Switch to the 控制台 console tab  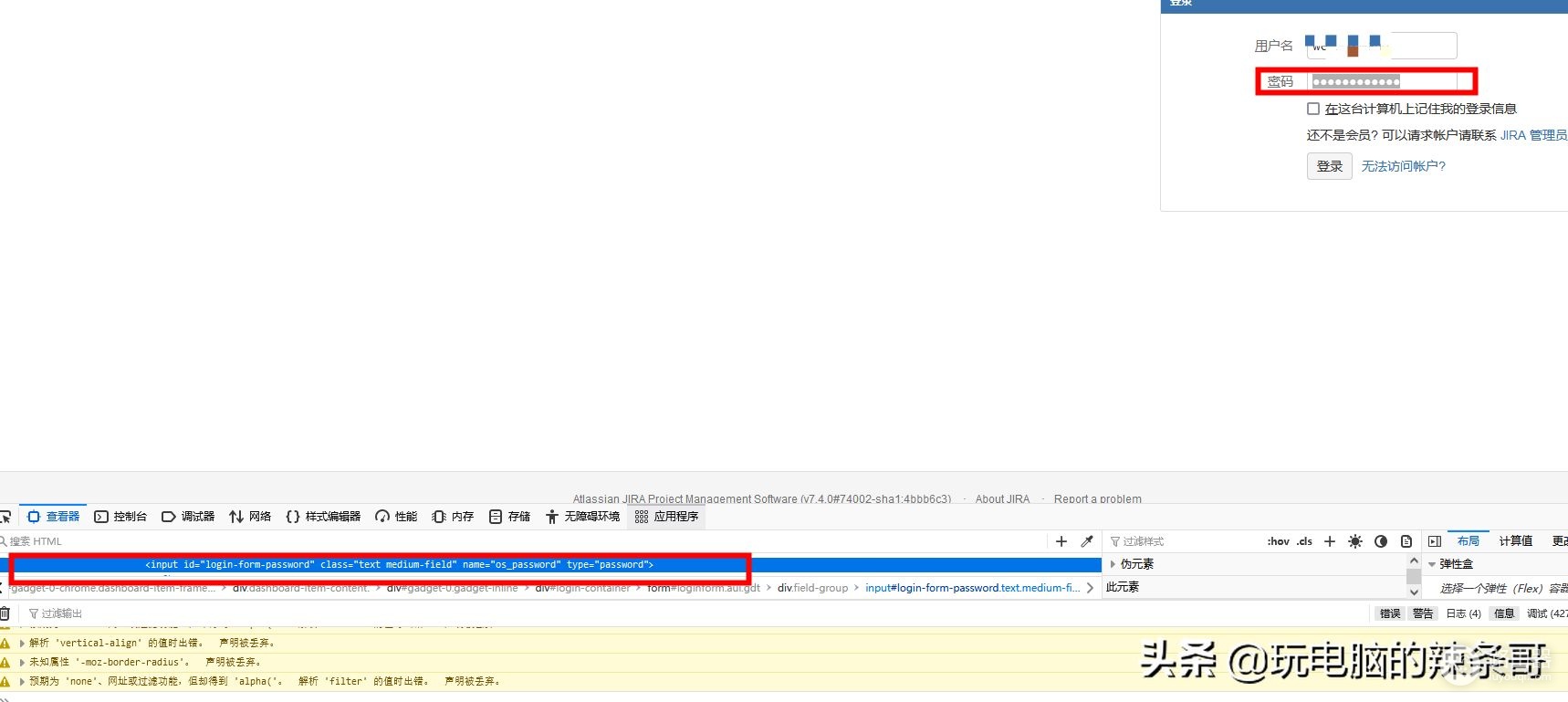click(120, 517)
